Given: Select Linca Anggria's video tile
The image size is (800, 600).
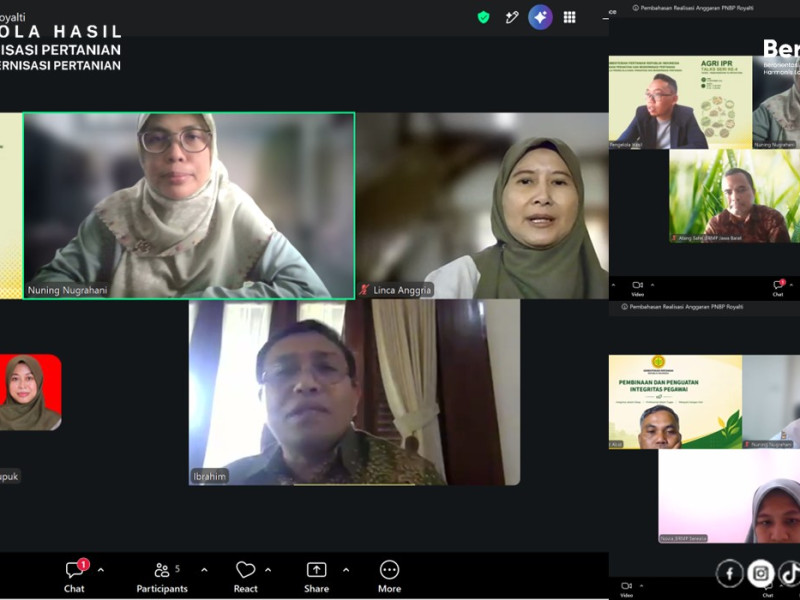Looking at the screenshot, I should pos(483,206).
